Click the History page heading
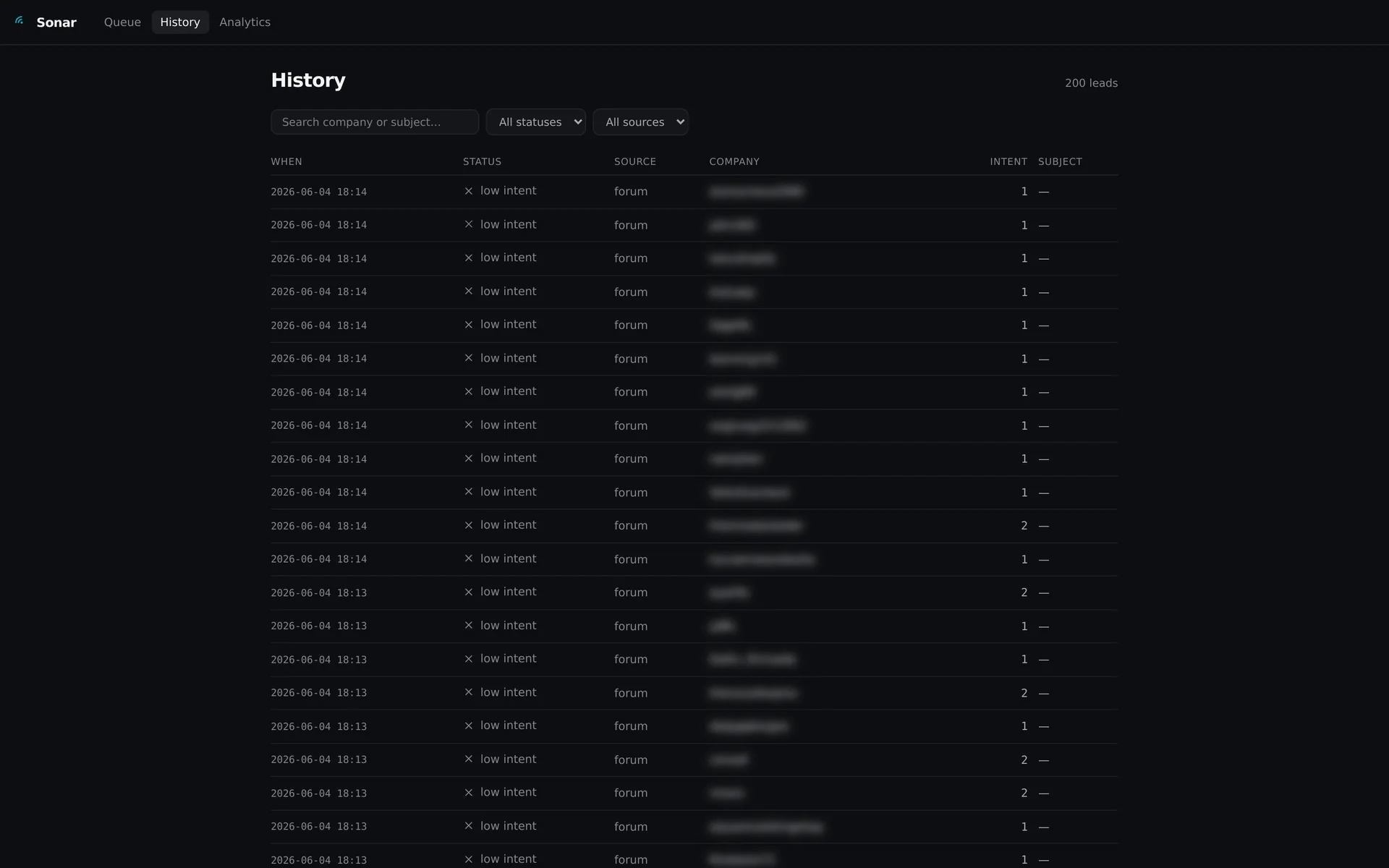 coord(308,80)
